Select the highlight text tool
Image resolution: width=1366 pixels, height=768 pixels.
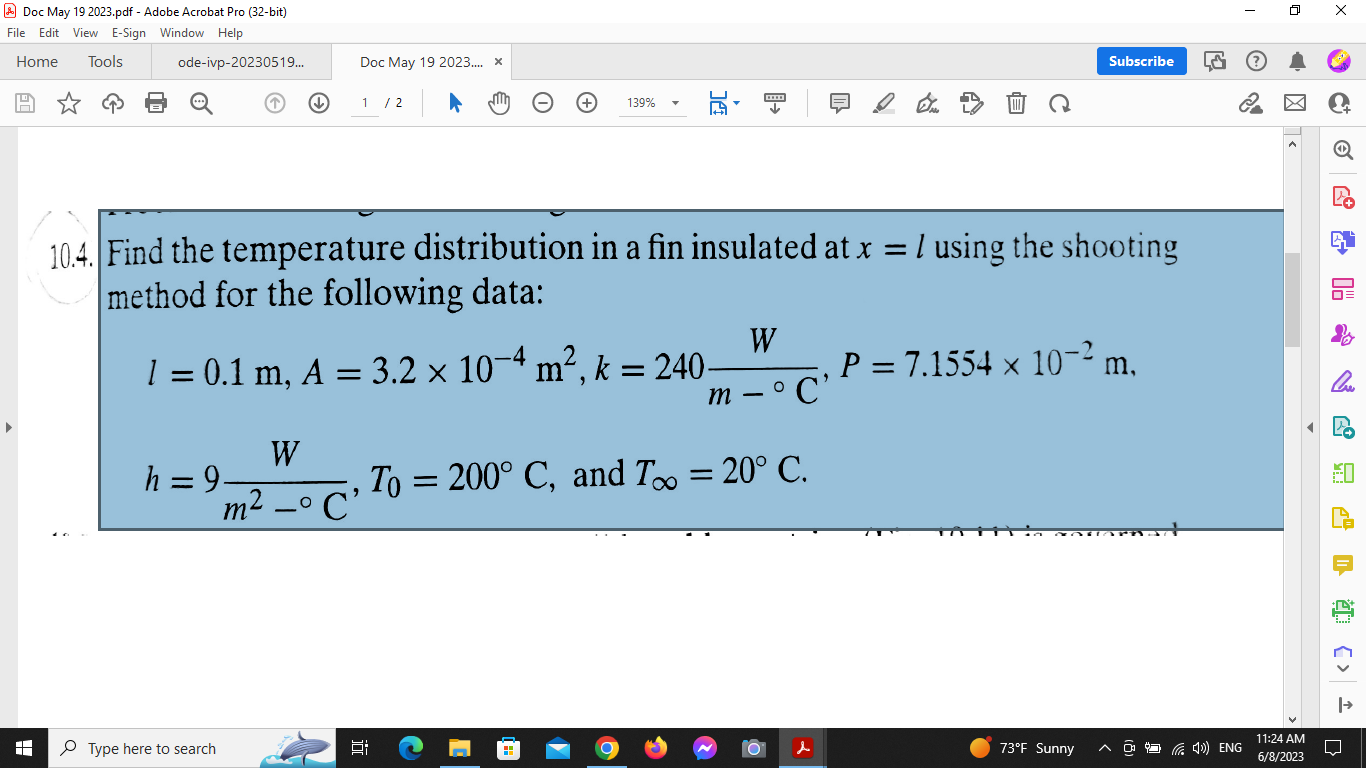(x=883, y=102)
